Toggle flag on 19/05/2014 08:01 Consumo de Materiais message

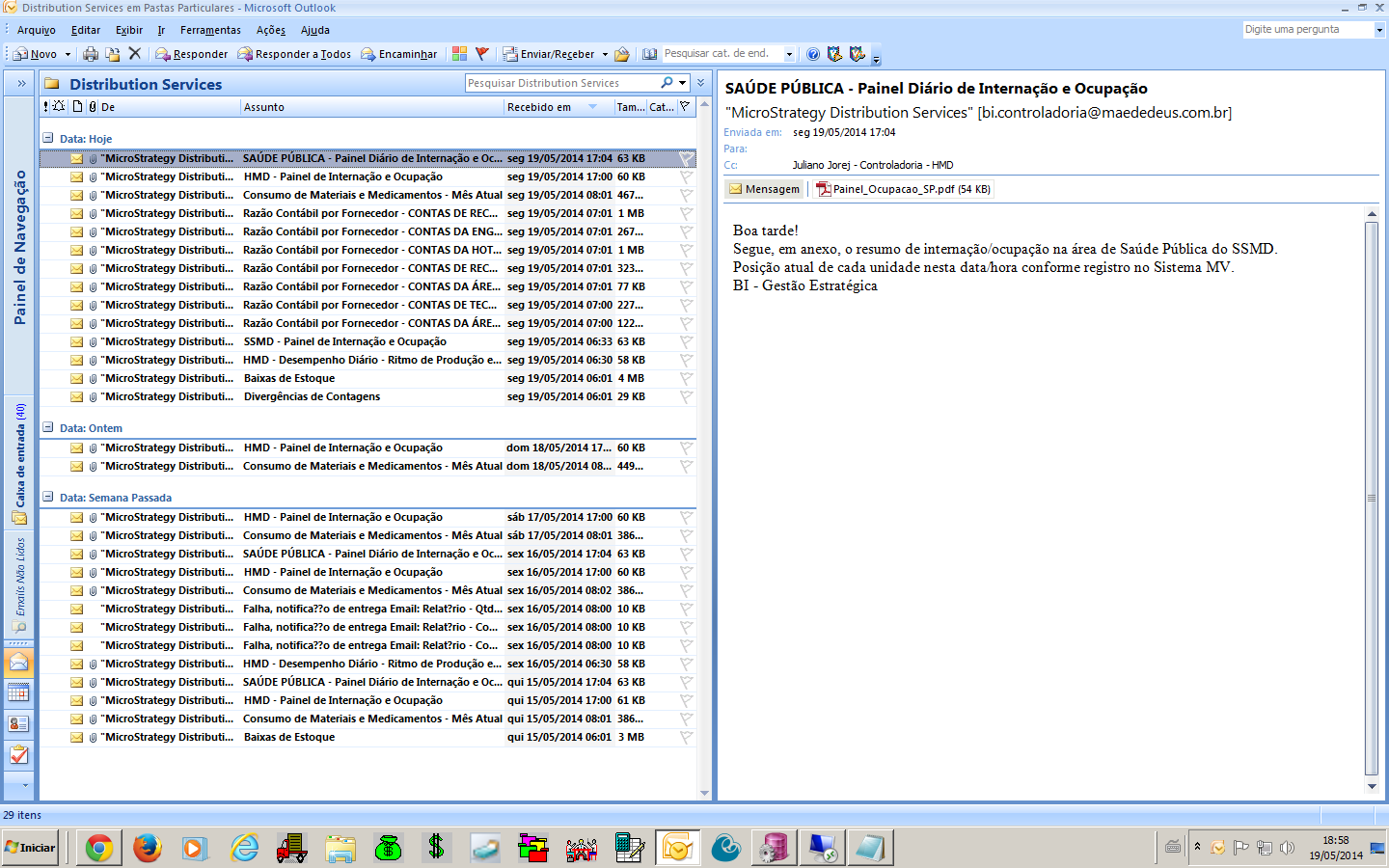pos(686,195)
